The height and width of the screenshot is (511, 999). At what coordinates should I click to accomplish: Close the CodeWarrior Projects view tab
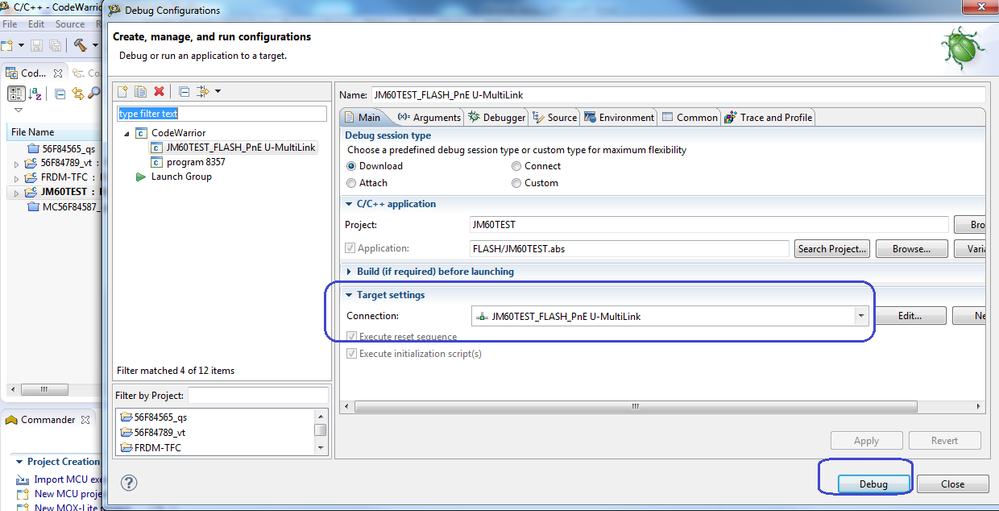tap(58, 73)
